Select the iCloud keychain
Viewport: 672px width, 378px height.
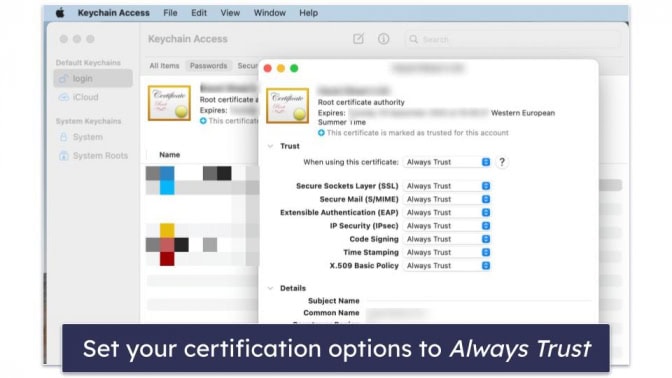click(93, 97)
